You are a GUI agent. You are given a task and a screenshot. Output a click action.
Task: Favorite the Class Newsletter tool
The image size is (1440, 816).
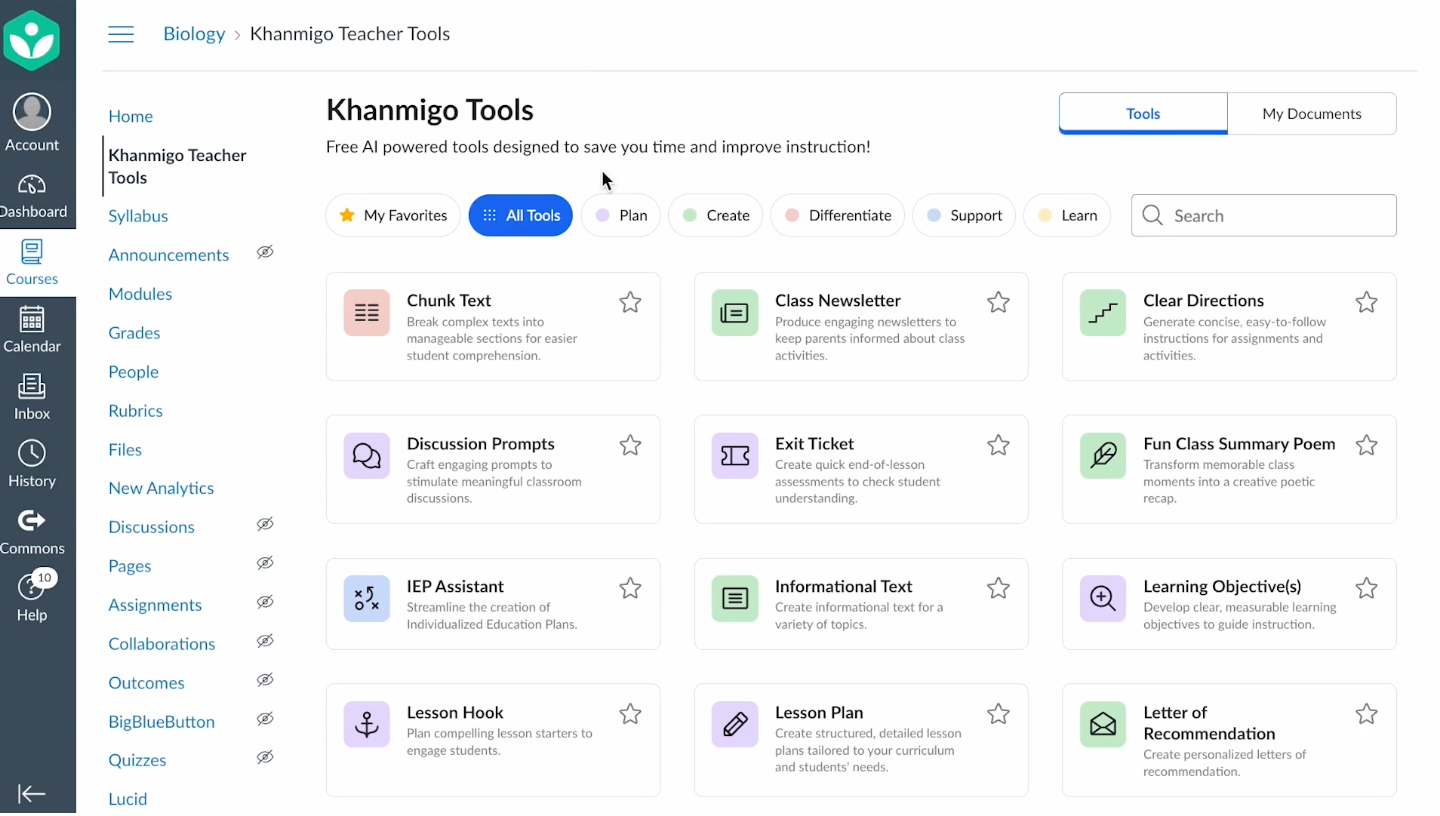(x=998, y=302)
